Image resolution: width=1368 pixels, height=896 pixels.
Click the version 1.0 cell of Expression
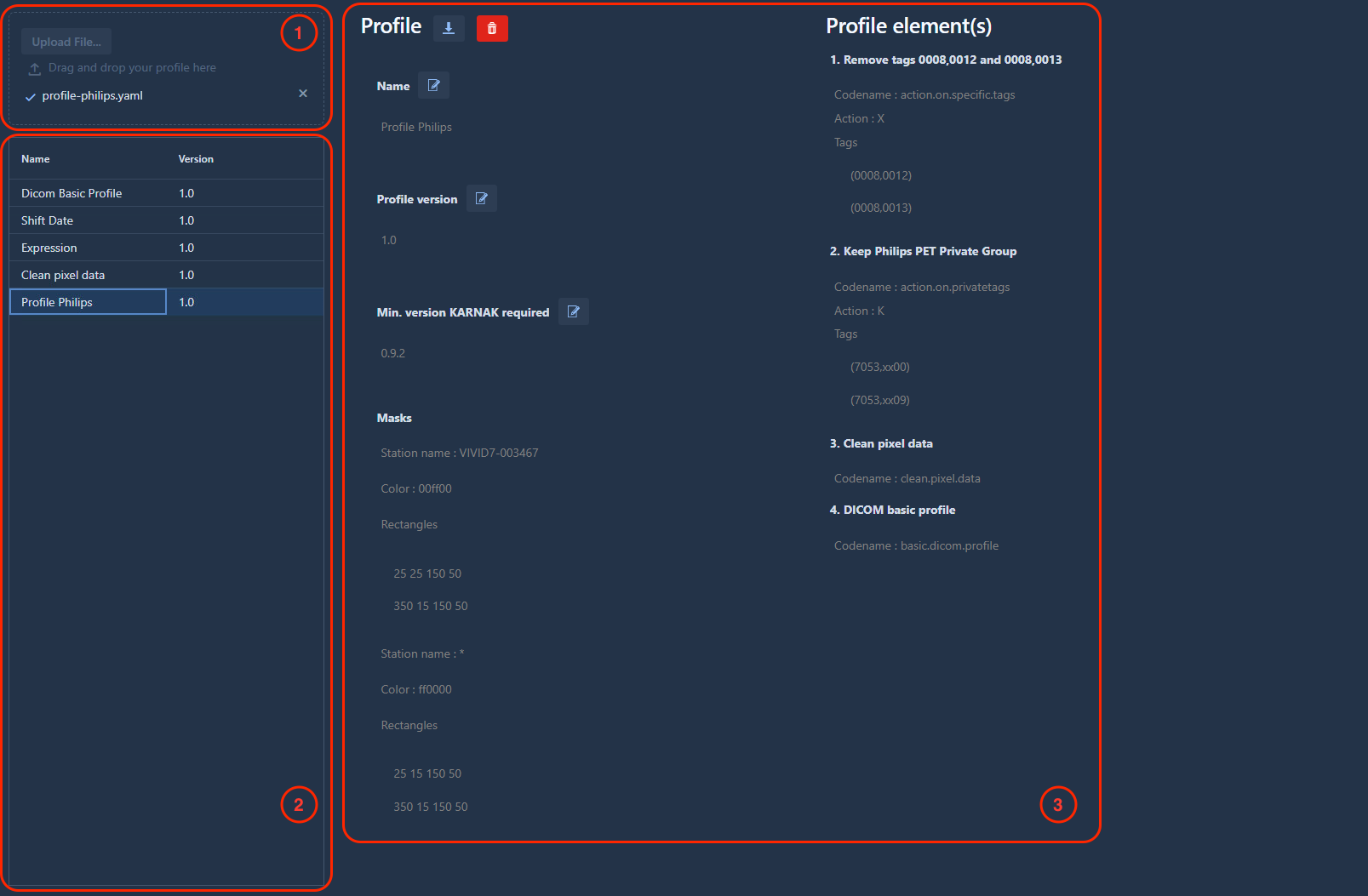click(245, 248)
